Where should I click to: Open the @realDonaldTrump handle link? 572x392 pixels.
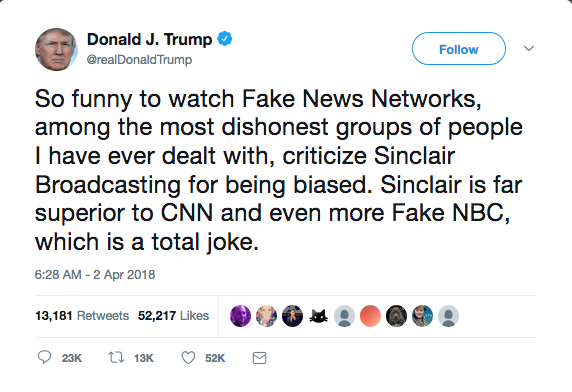pos(139,59)
